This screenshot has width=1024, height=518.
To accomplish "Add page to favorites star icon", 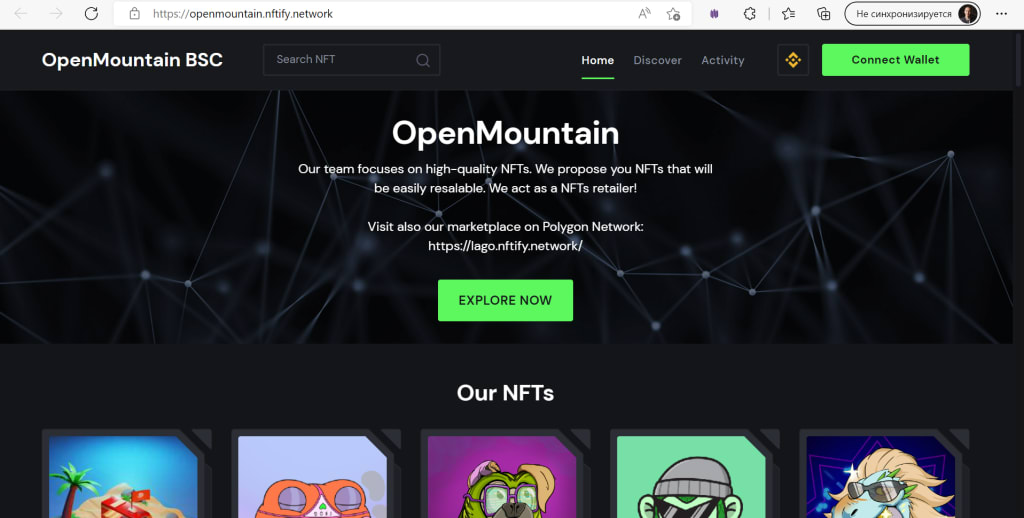I will coord(673,14).
